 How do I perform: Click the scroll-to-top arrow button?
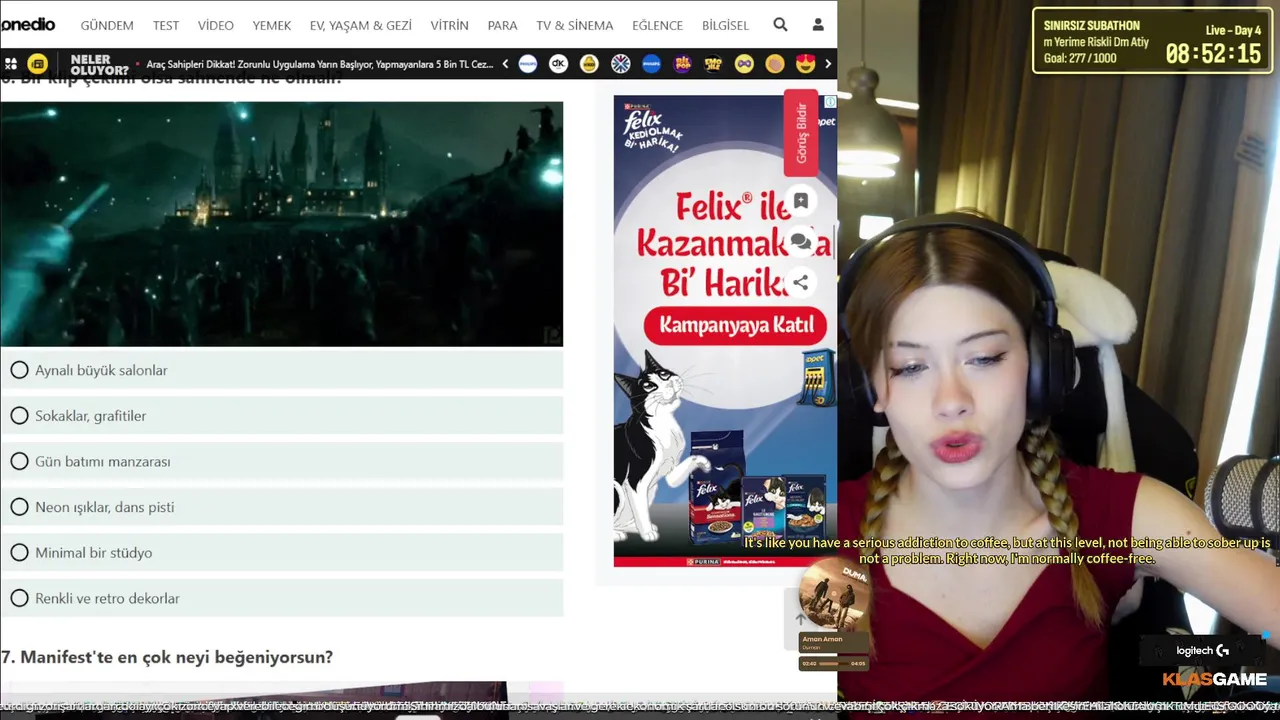800,618
